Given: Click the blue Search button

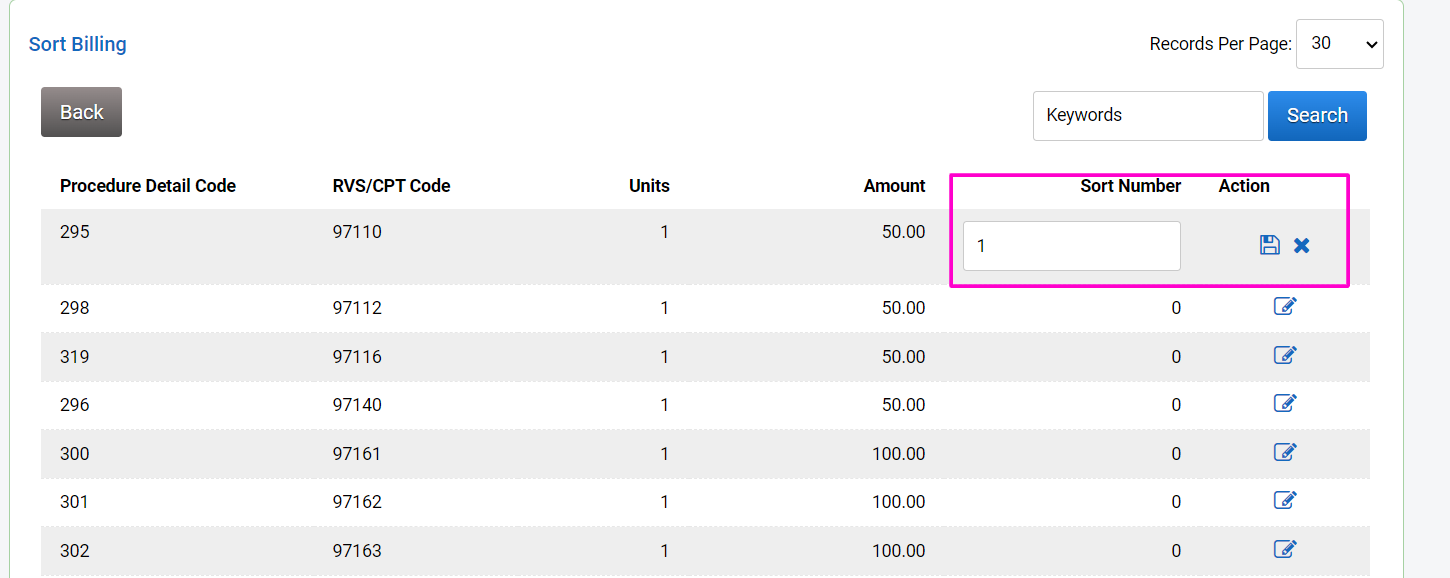Looking at the screenshot, I should click(x=1316, y=116).
